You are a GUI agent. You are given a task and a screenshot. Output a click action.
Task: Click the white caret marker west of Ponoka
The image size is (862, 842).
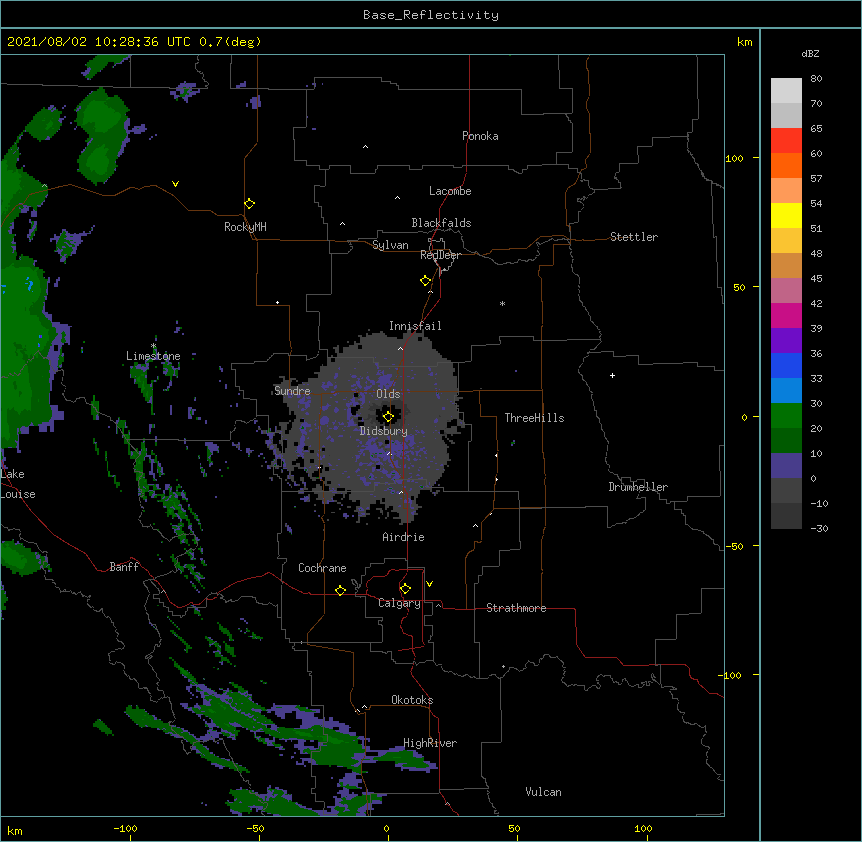tap(366, 147)
